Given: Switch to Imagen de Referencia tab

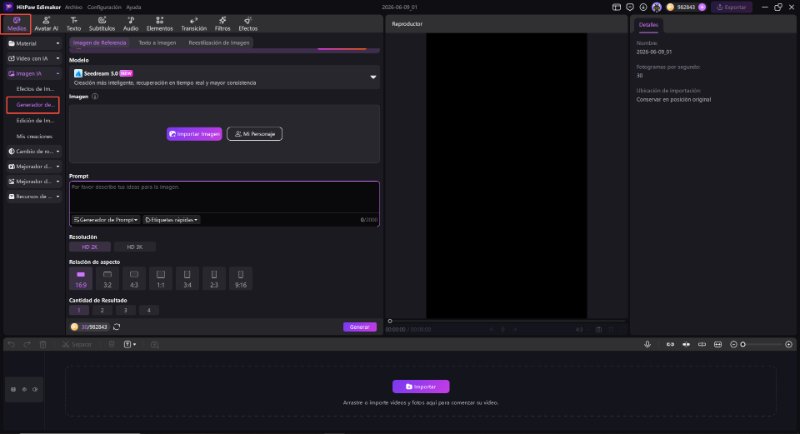Looking at the screenshot, I should 99,43.
